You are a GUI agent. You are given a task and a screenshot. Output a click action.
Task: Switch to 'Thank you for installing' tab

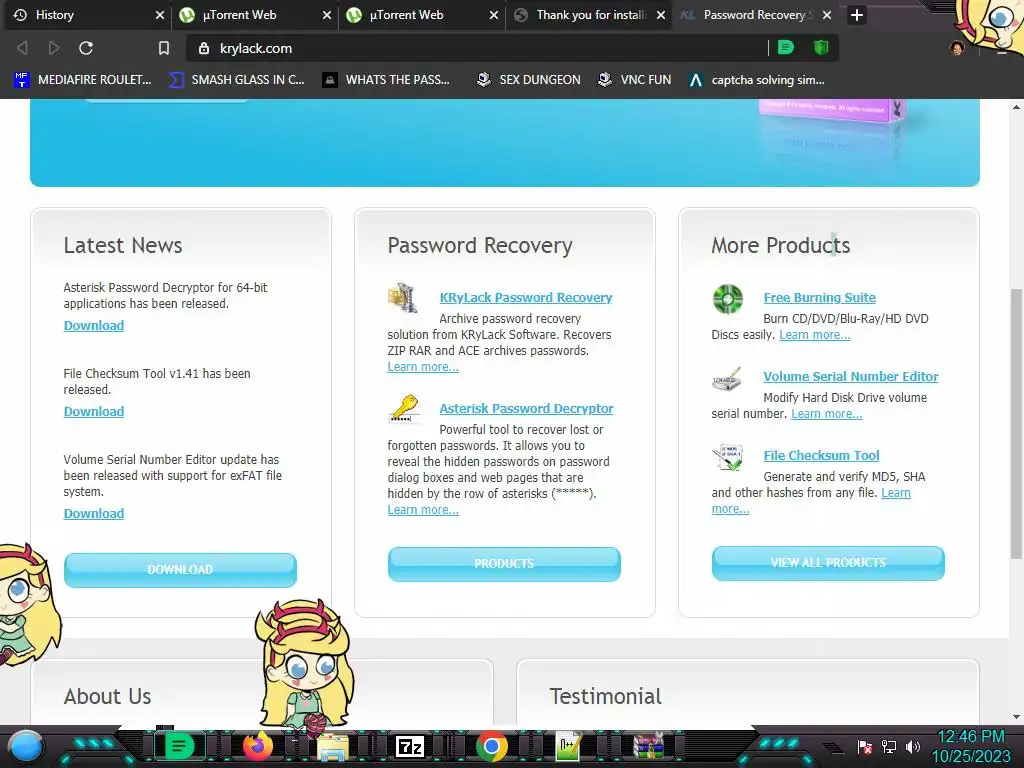[590, 15]
